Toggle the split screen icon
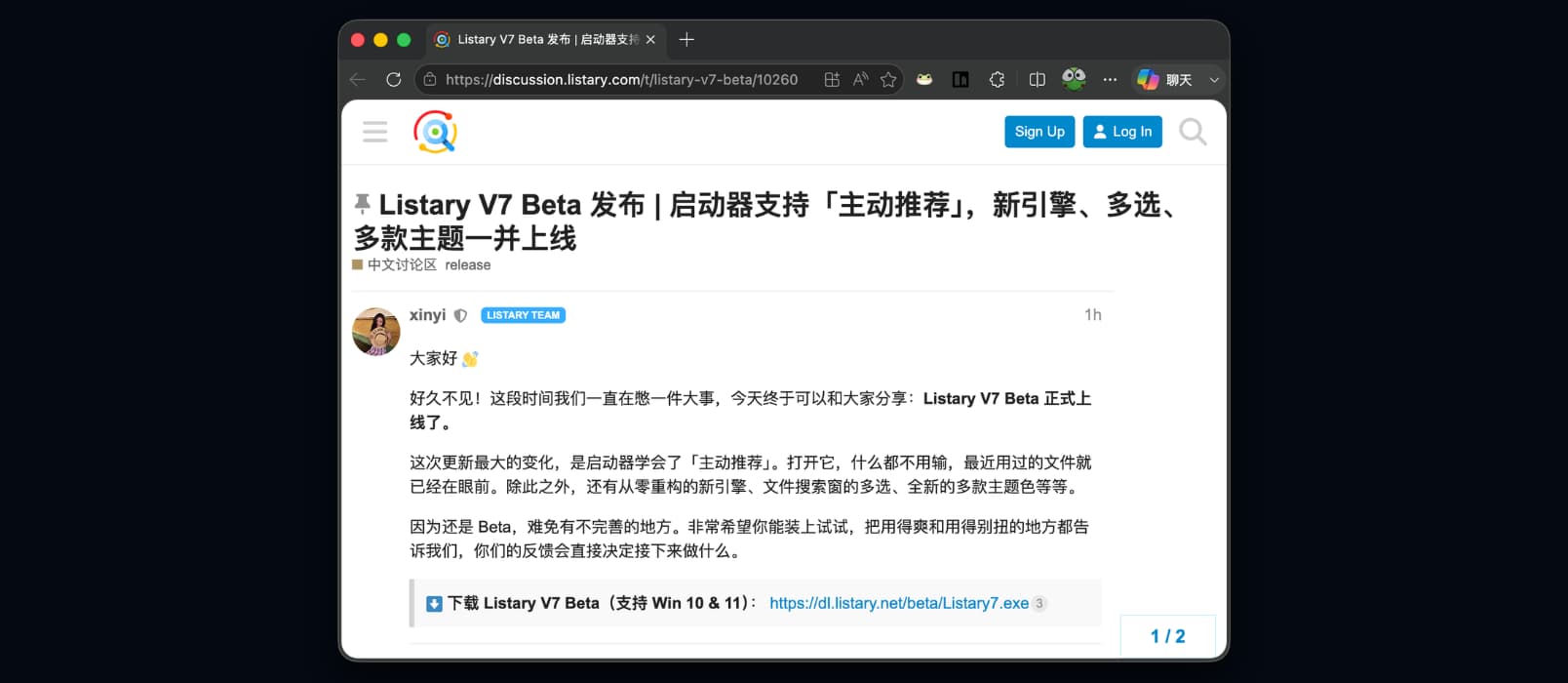The height and width of the screenshot is (683, 1568). [x=1038, y=80]
